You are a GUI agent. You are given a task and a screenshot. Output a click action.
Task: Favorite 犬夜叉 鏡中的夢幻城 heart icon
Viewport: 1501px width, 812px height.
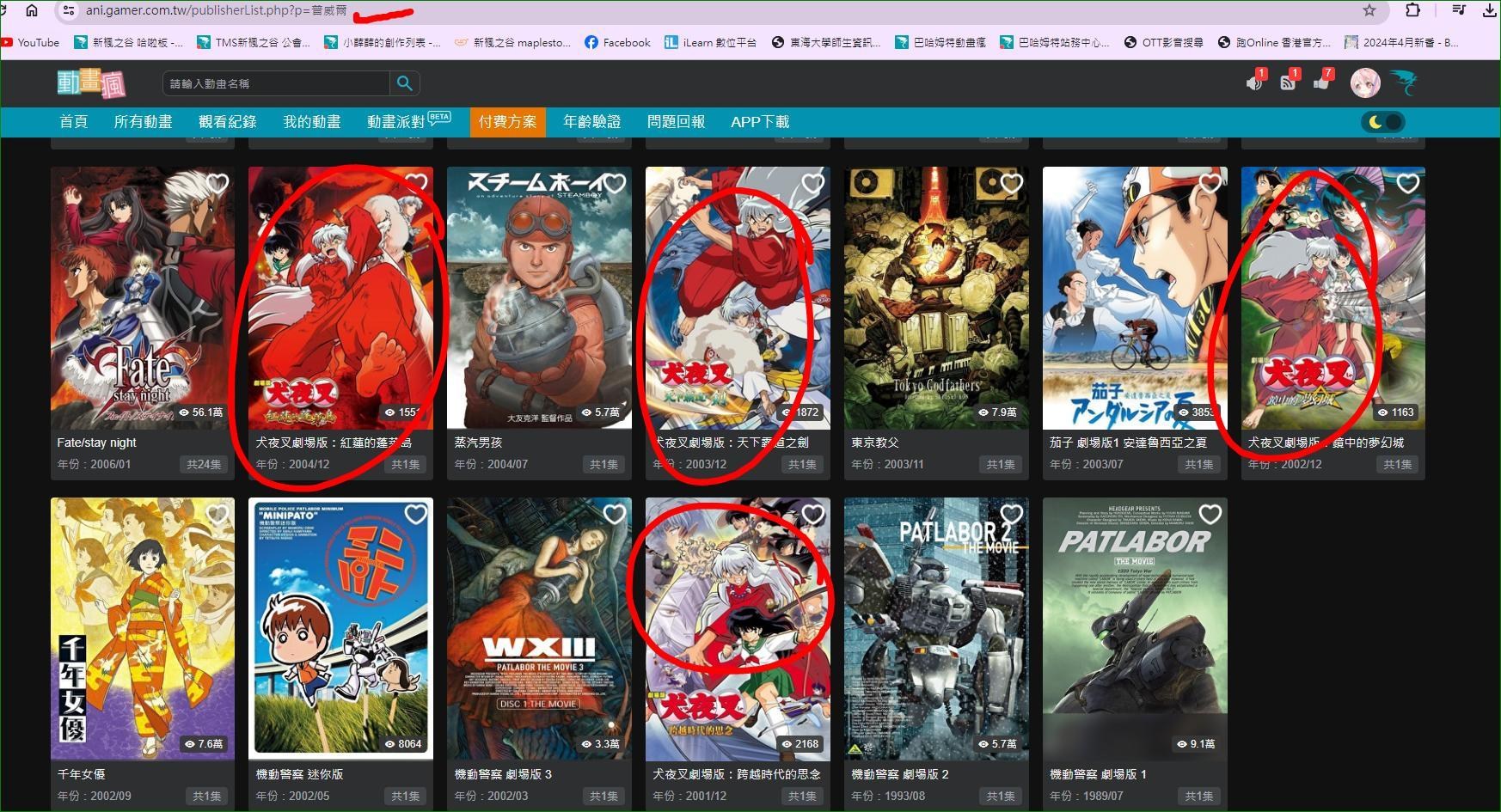point(1408,183)
